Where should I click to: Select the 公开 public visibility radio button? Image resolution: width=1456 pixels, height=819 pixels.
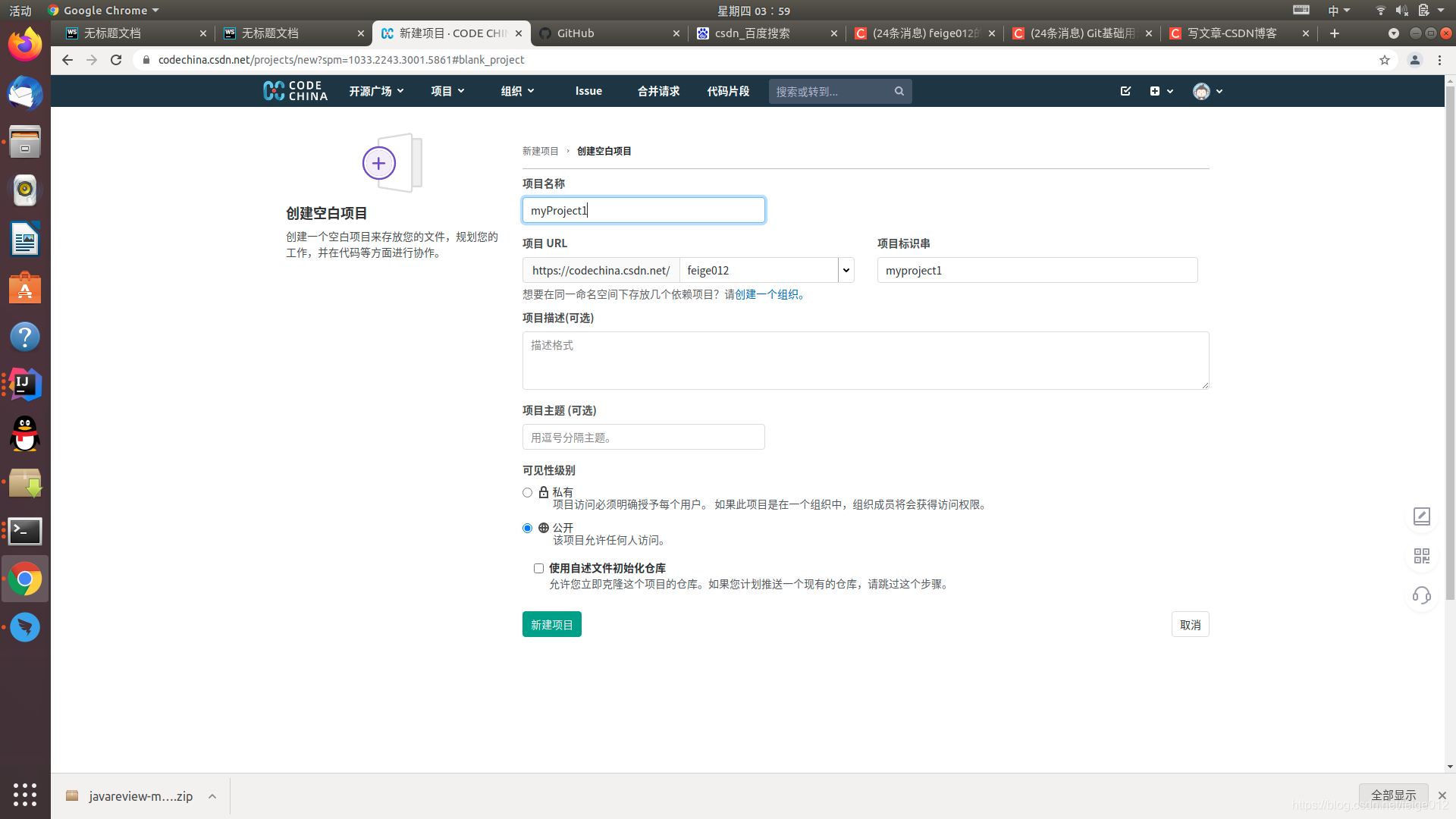[527, 527]
